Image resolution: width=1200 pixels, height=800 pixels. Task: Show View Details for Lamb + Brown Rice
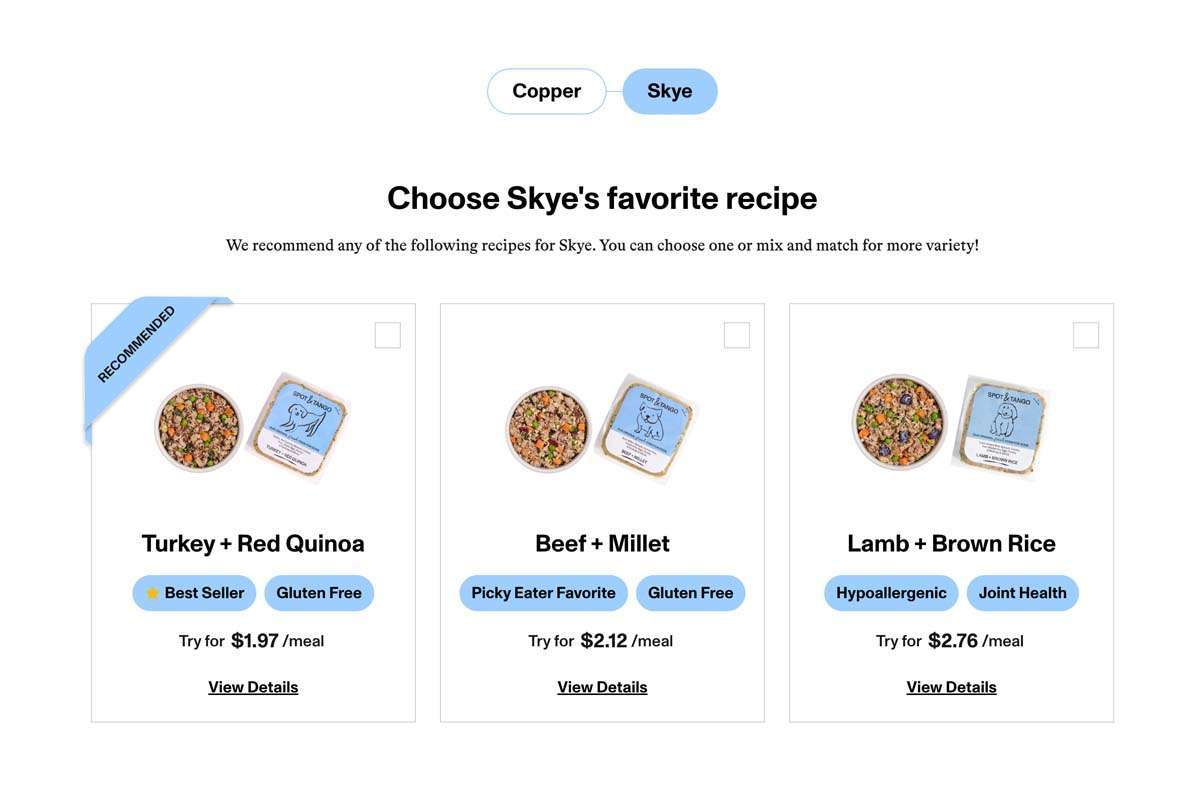pyautogui.click(x=951, y=687)
